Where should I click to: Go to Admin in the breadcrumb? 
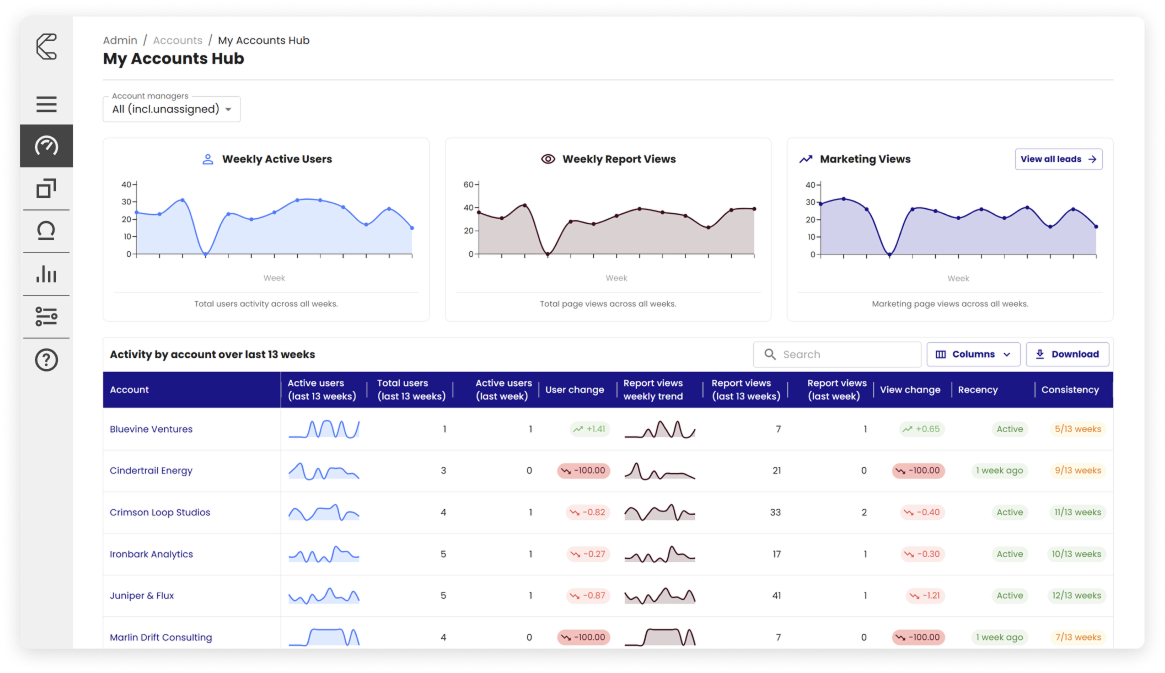click(120, 40)
